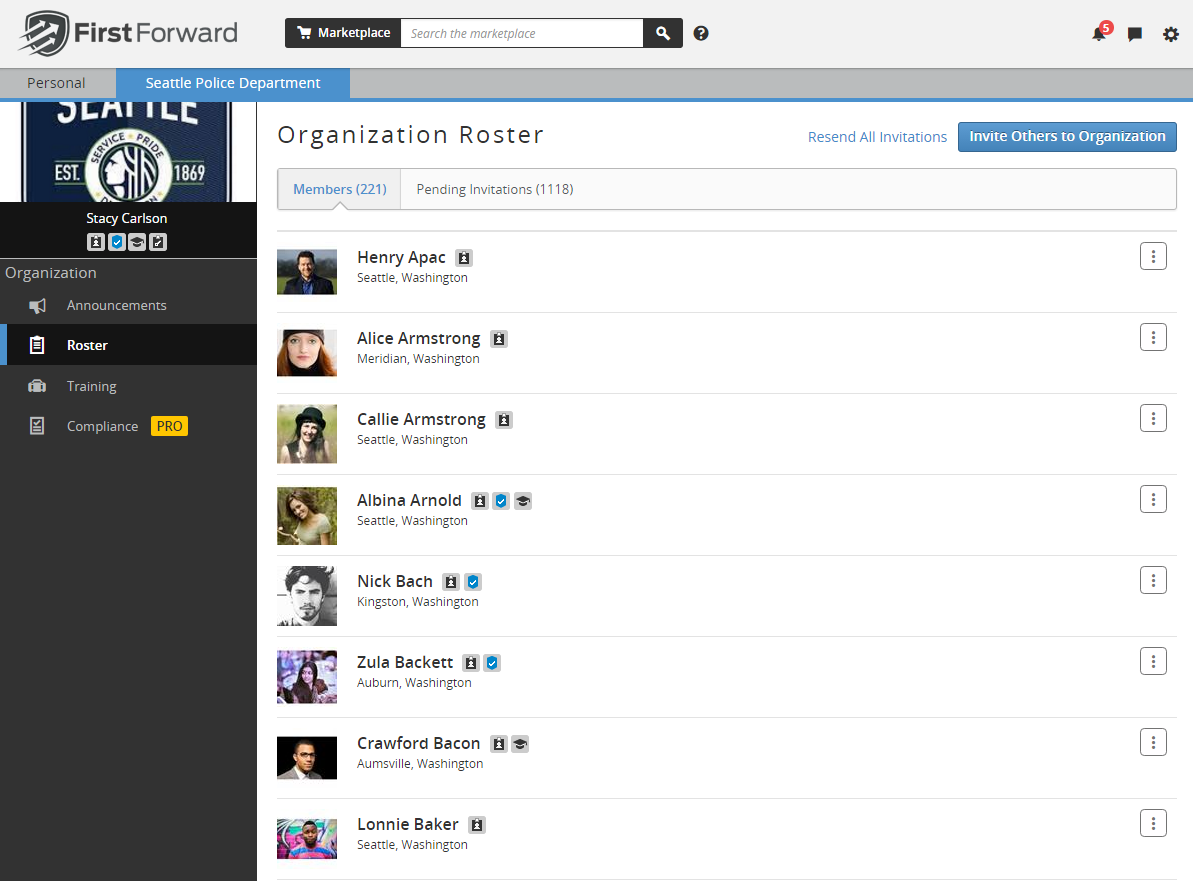This screenshot has width=1193, height=881.
Task: Click Resend All Invitations link
Action: 877,137
